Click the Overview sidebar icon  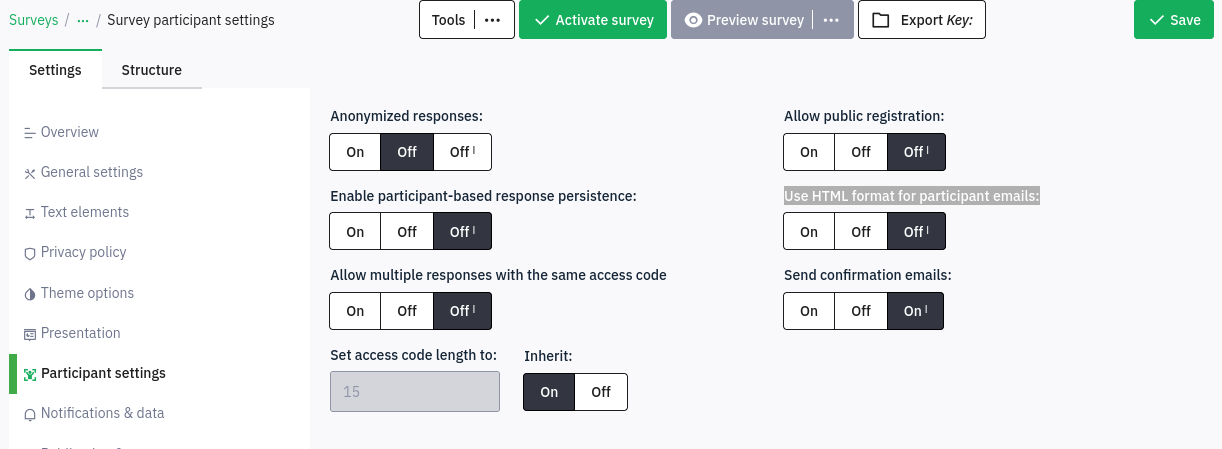30,133
